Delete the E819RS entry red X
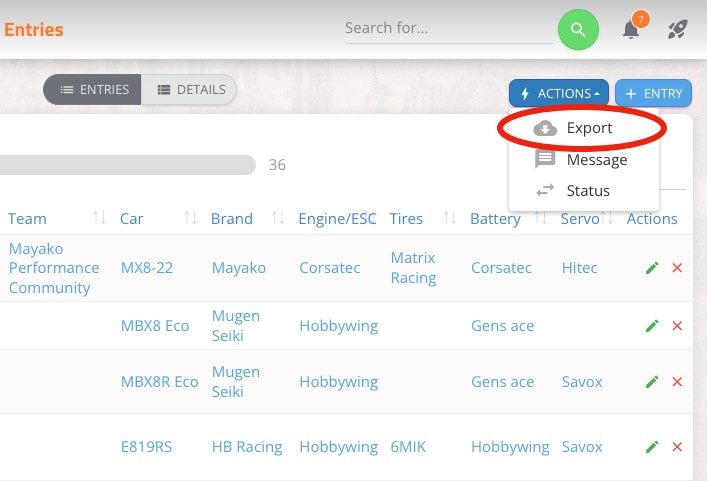 point(677,447)
